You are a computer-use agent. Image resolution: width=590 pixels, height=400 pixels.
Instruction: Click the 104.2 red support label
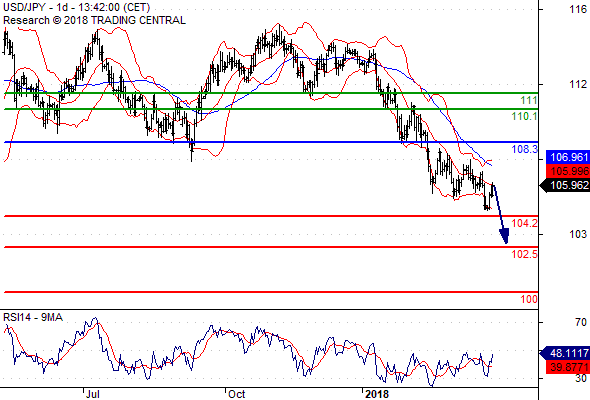(x=525, y=224)
